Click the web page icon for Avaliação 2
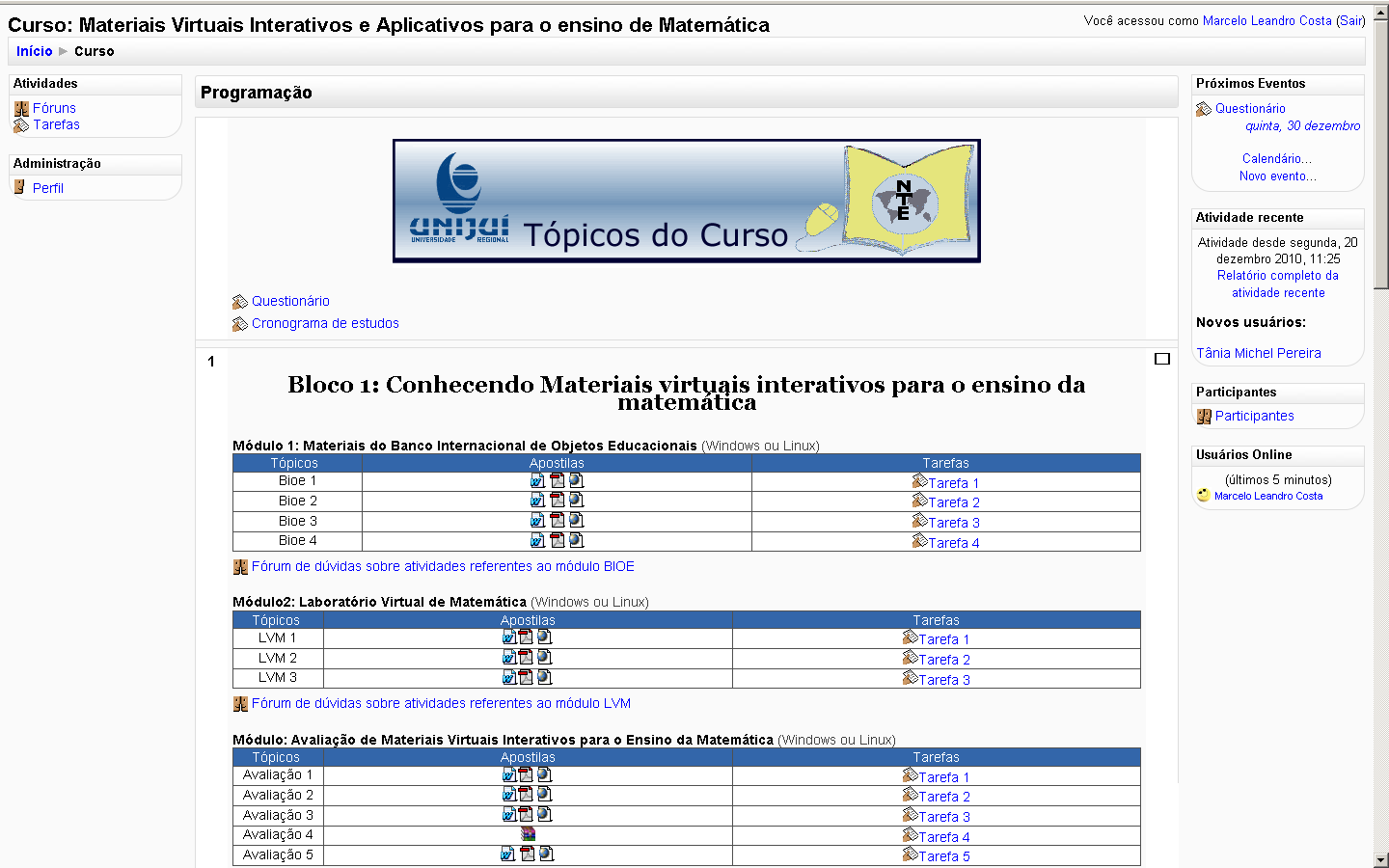The width and height of the screenshot is (1389, 868). 544,794
